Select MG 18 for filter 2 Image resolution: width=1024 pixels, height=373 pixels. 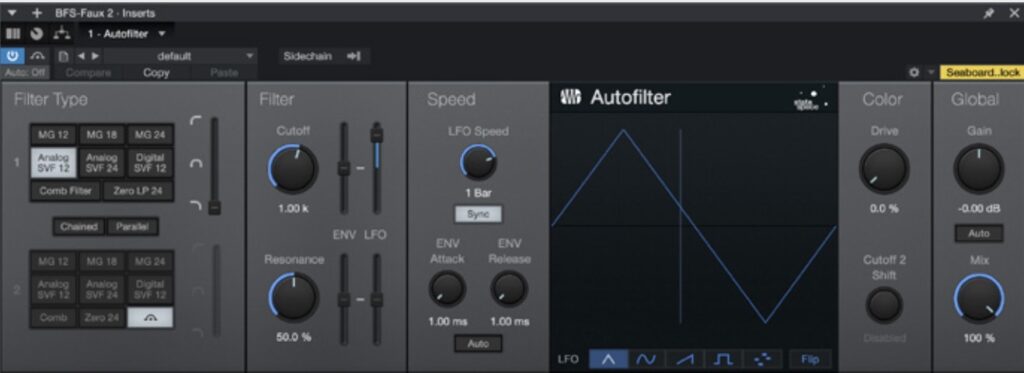tap(102, 262)
